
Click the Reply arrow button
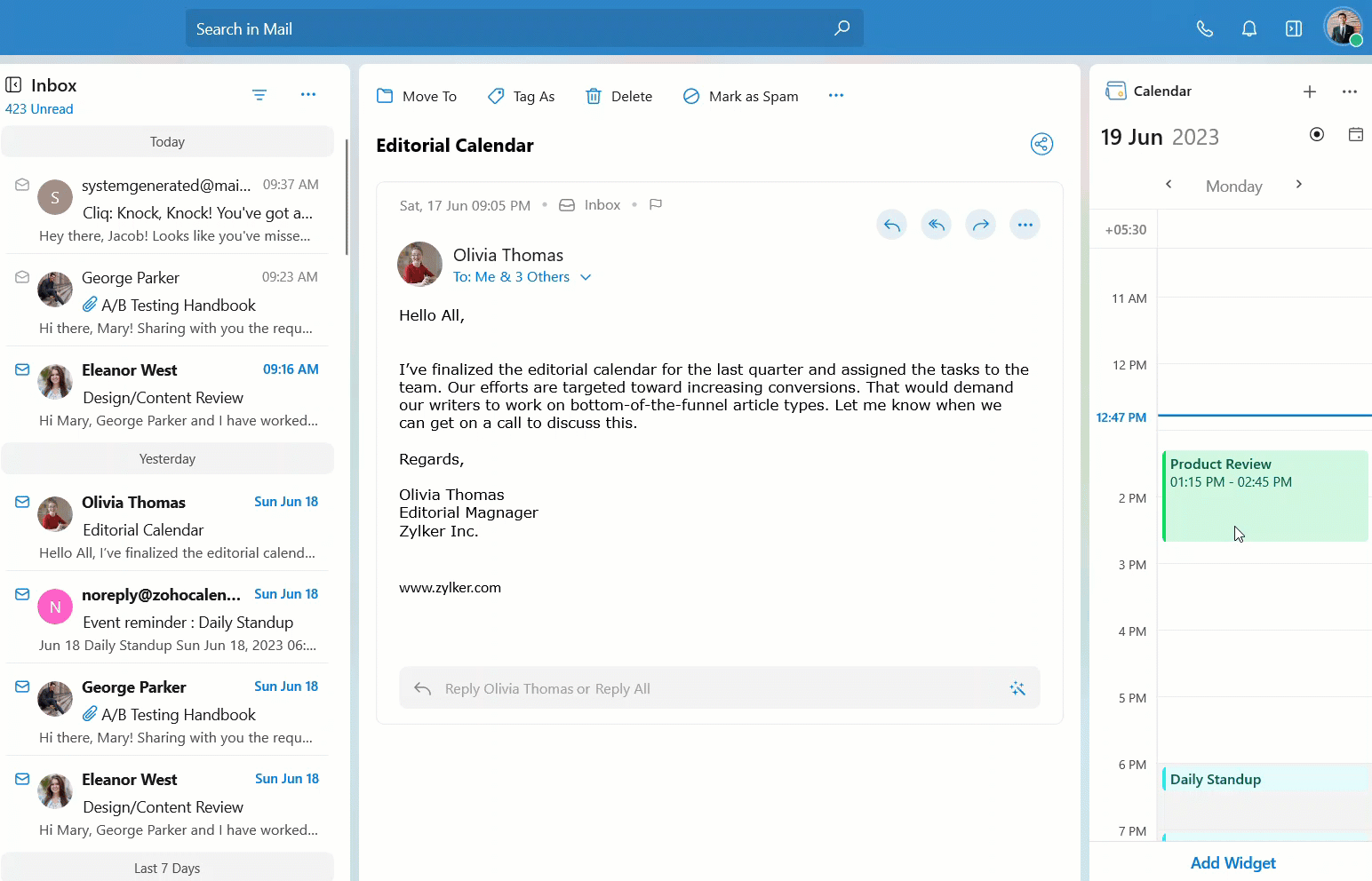pos(892,225)
